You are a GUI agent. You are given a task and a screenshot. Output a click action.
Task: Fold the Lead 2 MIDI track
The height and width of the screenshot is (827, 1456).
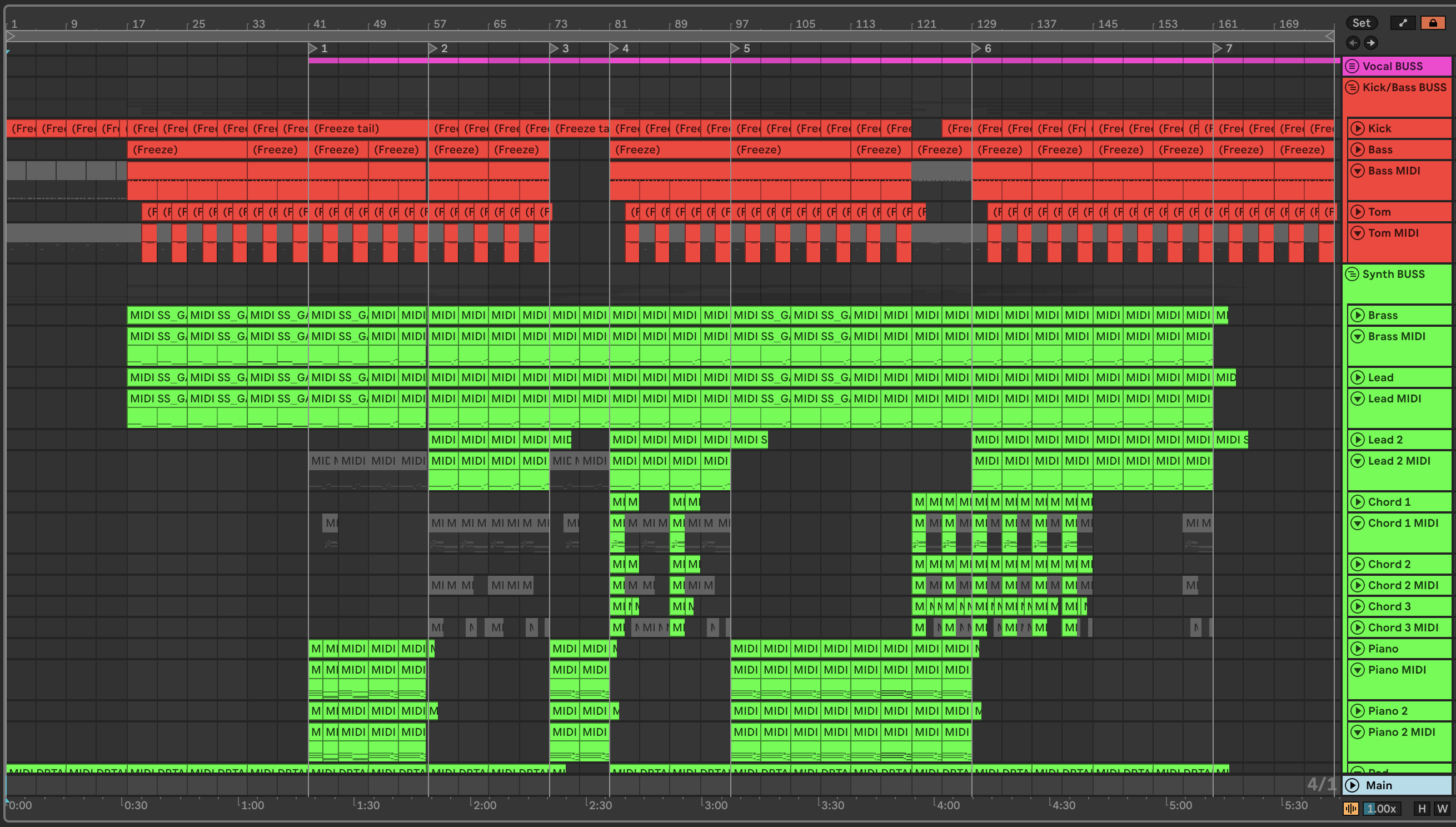tap(1357, 461)
